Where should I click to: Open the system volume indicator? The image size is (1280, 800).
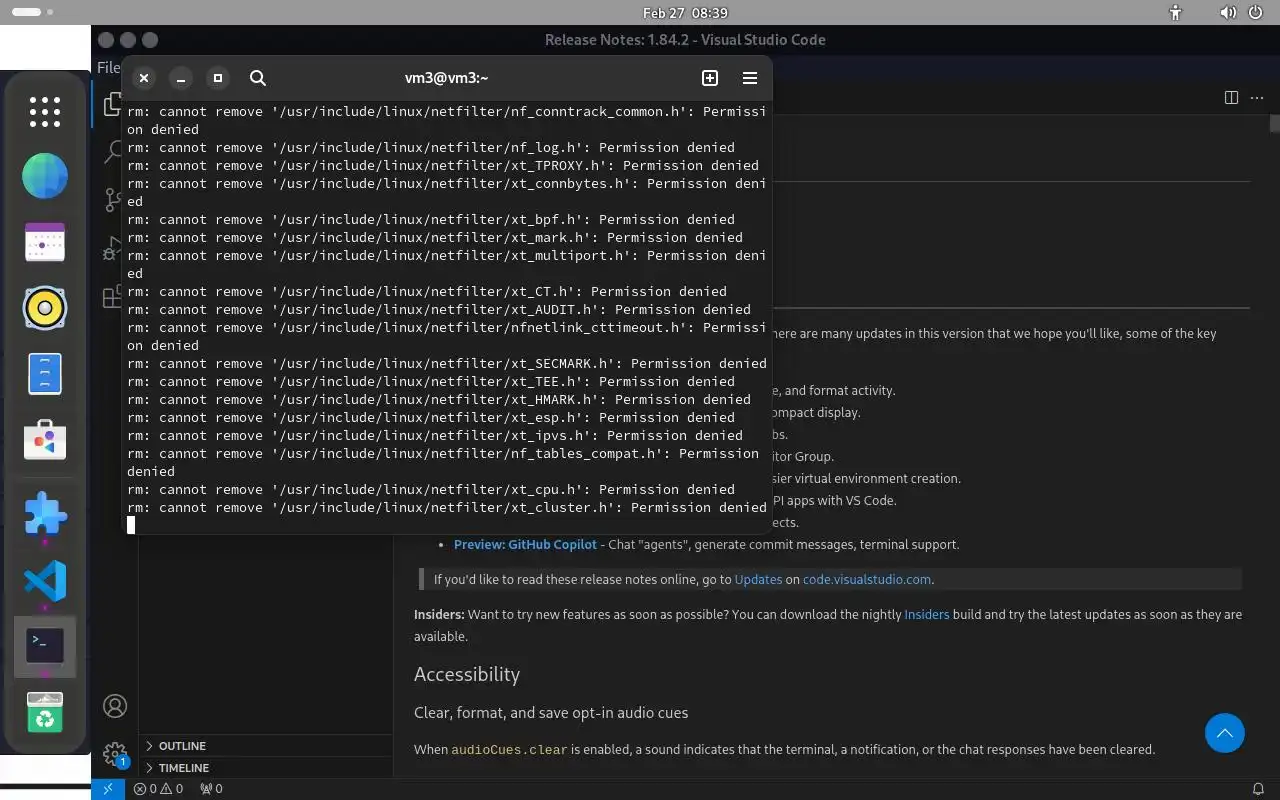(x=1228, y=13)
